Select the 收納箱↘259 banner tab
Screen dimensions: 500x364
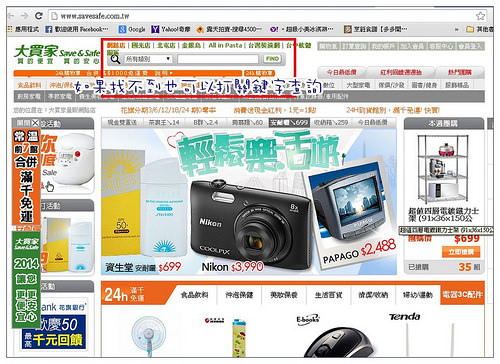point(331,122)
